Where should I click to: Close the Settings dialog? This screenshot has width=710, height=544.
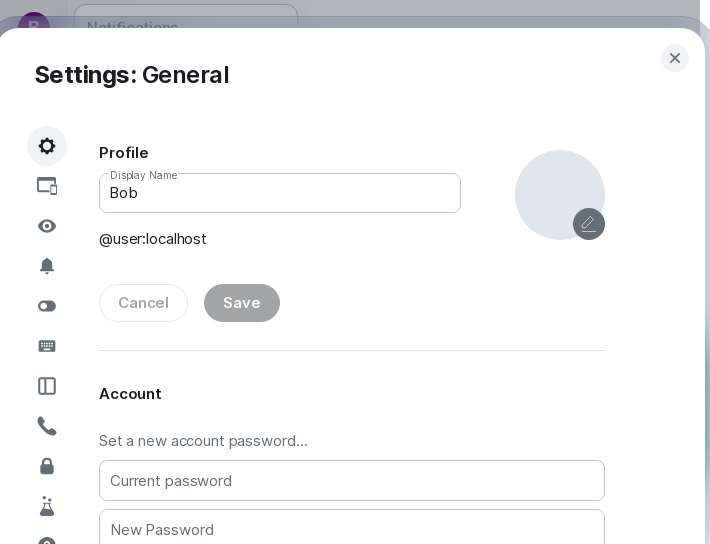point(675,58)
